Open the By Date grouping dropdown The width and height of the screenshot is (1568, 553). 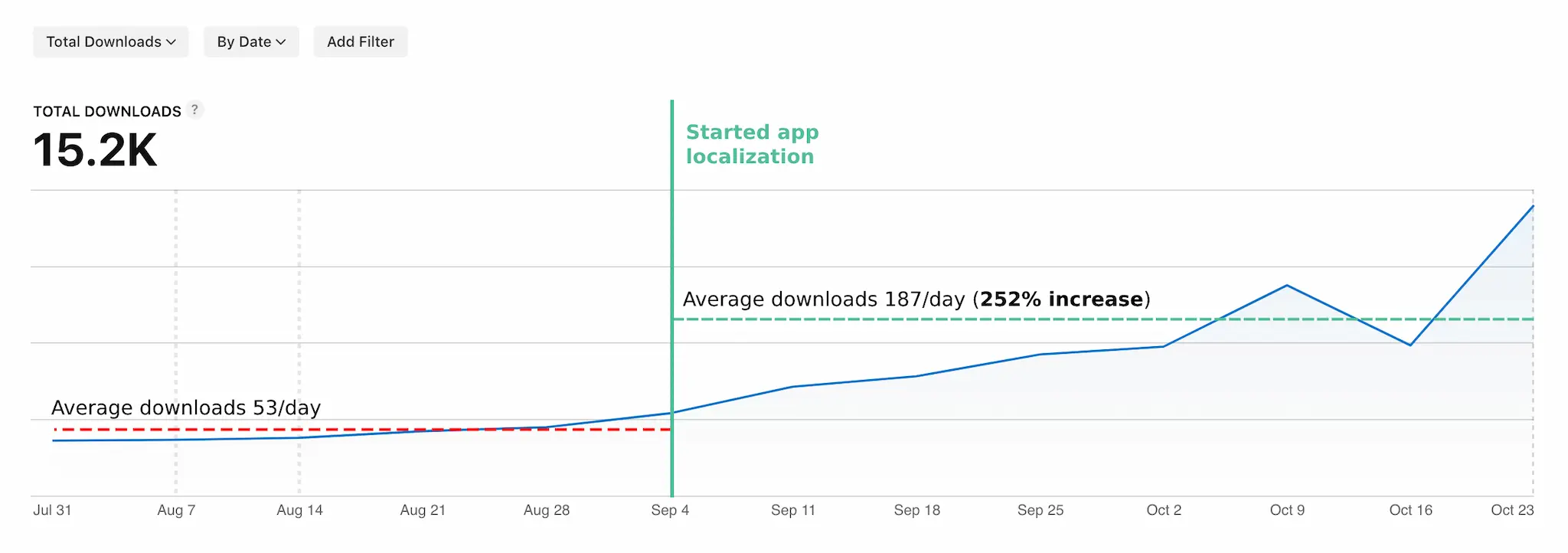tap(251, 41)
